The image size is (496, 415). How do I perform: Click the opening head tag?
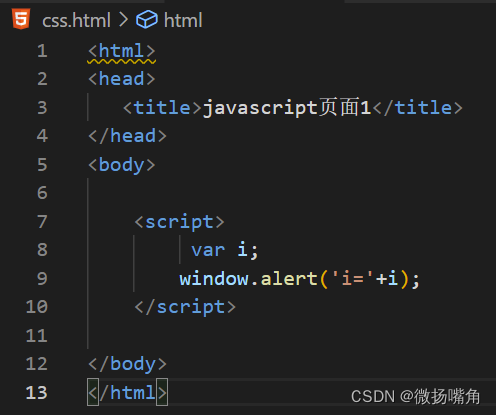(x=122, y=79)
